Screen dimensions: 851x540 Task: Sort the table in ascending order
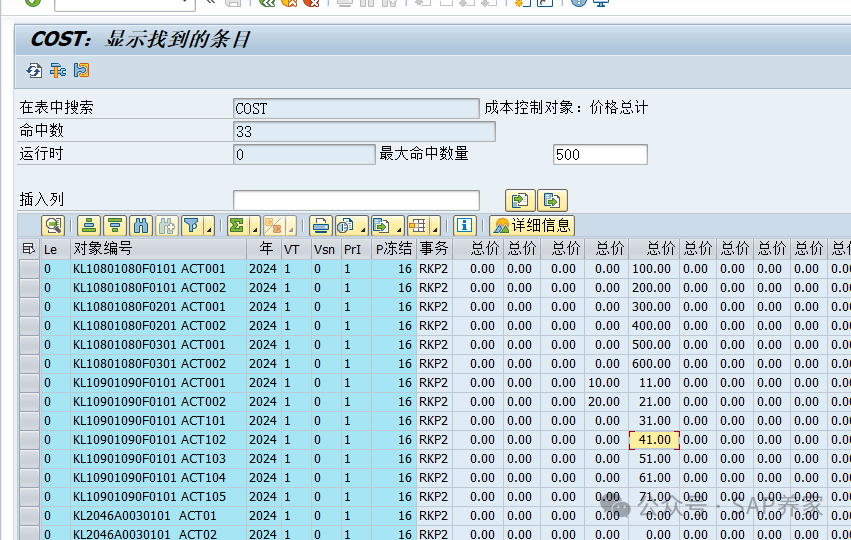90,226
